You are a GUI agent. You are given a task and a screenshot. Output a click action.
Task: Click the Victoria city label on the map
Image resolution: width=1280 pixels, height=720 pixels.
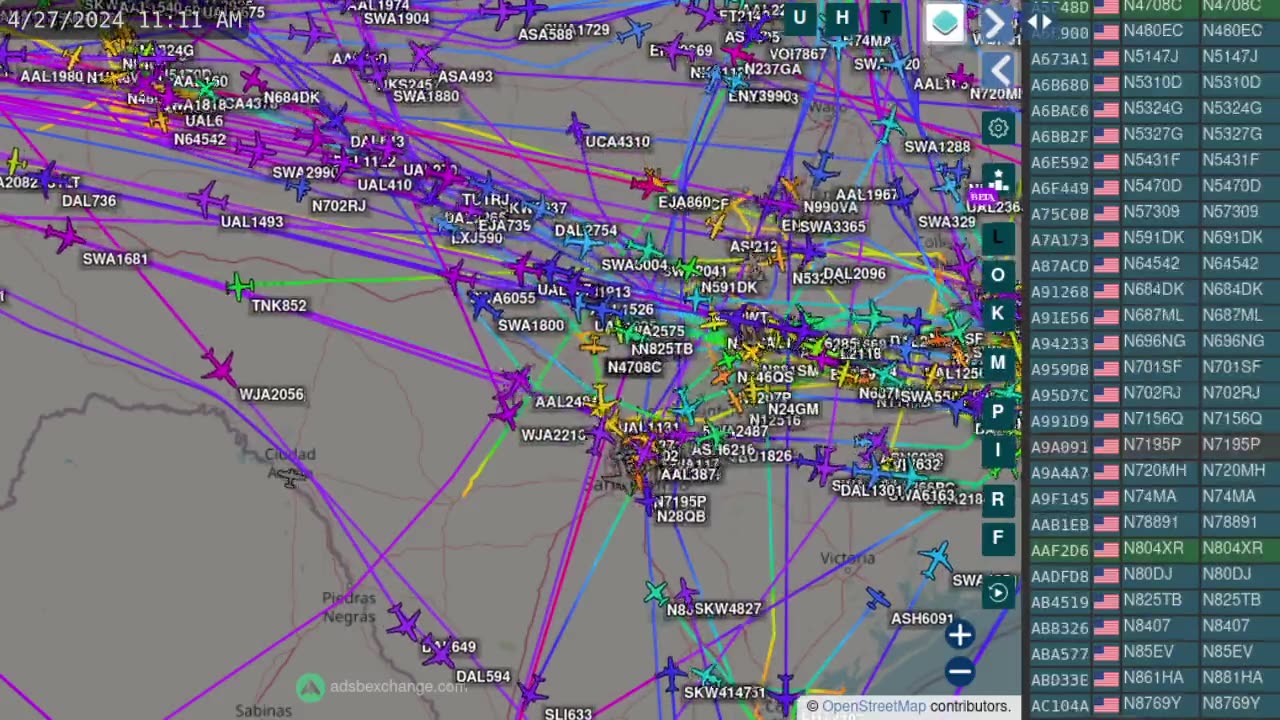[847, 558]
